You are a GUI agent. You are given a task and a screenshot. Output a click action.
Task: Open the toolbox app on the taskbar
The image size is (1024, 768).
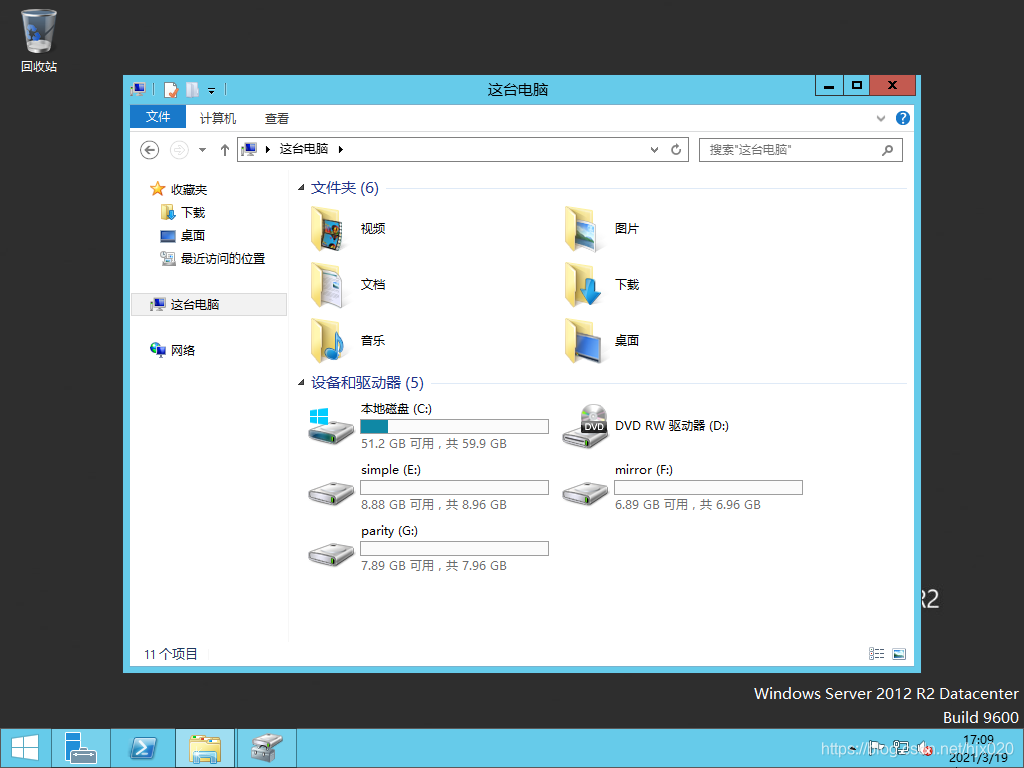[x=266, y=748]
